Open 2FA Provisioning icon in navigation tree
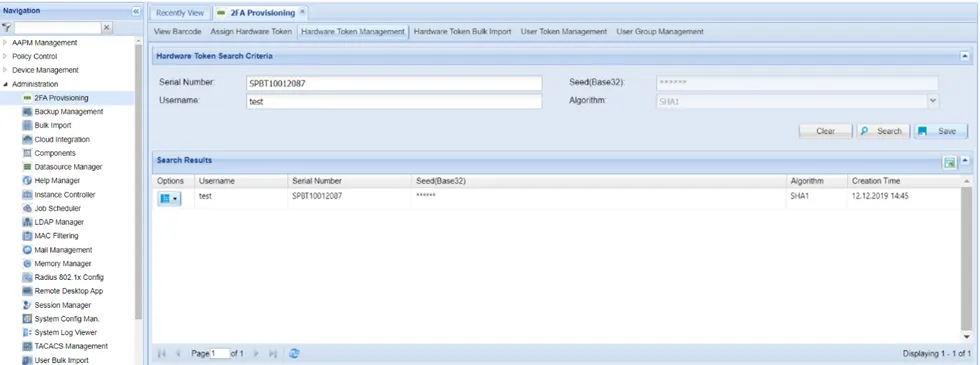The image size is (980, 365). (27, 98)
